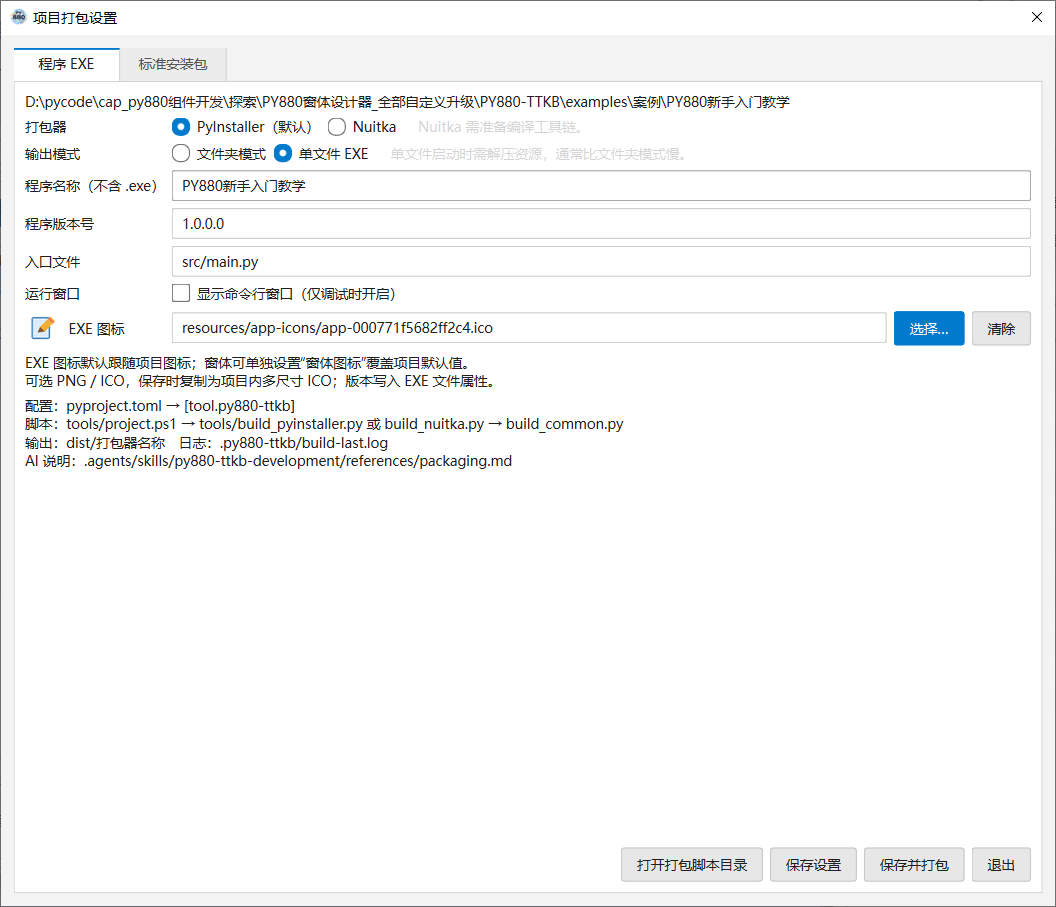Click the 运行窗口 label

coord(53,294)
